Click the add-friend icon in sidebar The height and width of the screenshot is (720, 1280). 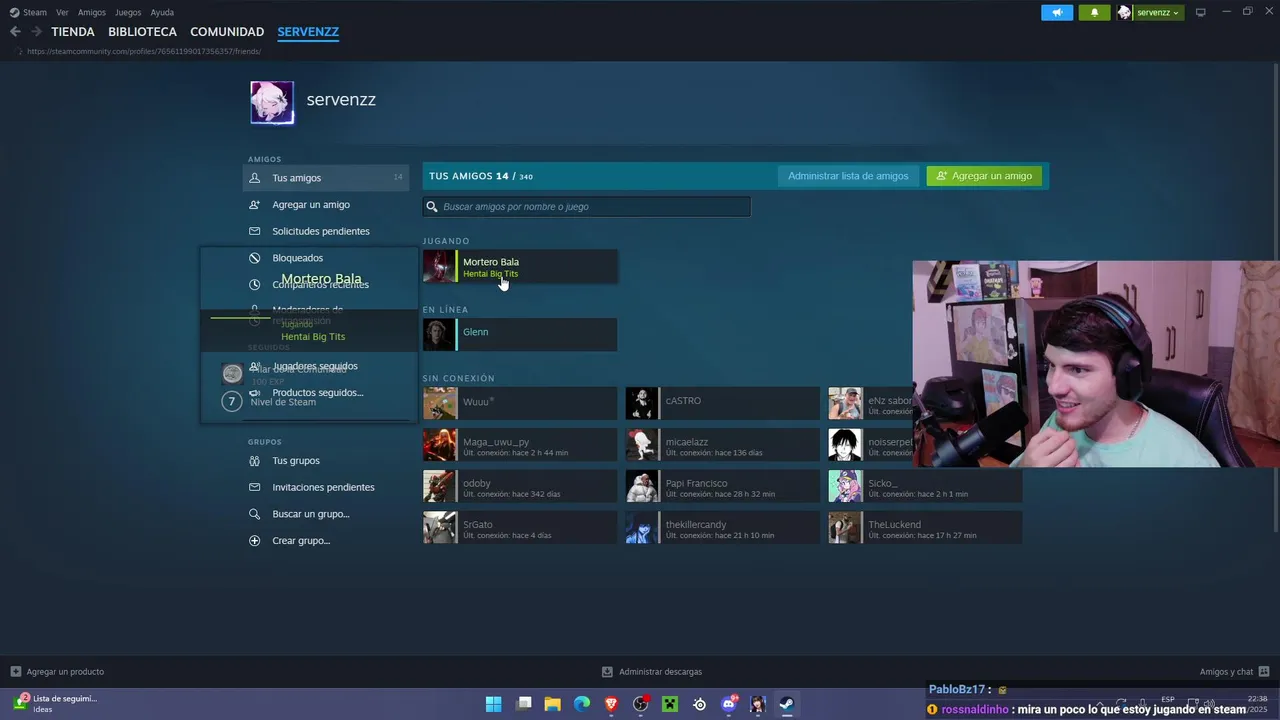[254, 205]
